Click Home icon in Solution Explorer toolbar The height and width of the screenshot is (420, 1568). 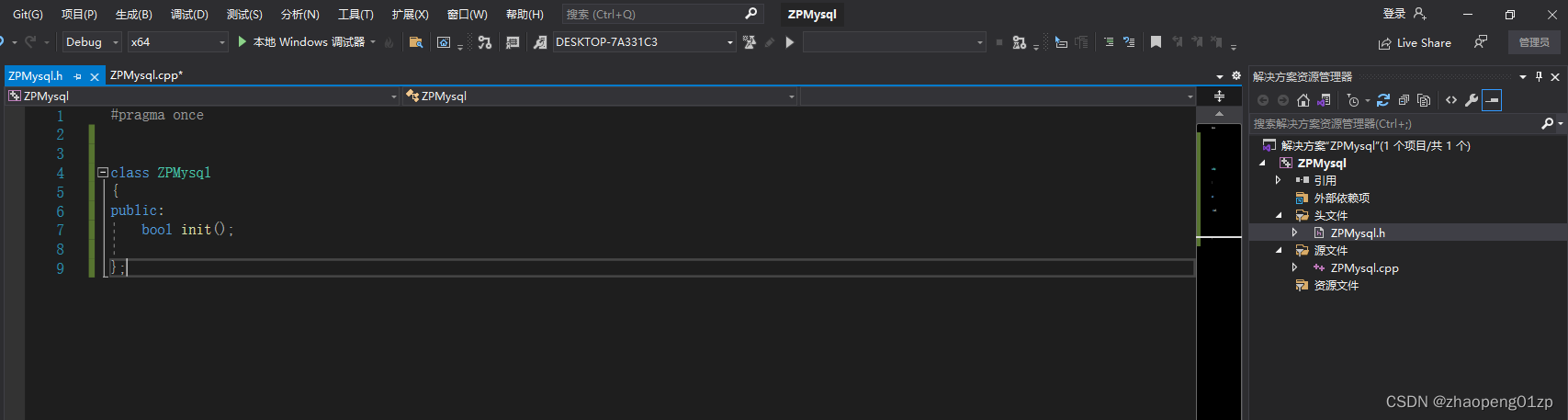point(1303,100)
